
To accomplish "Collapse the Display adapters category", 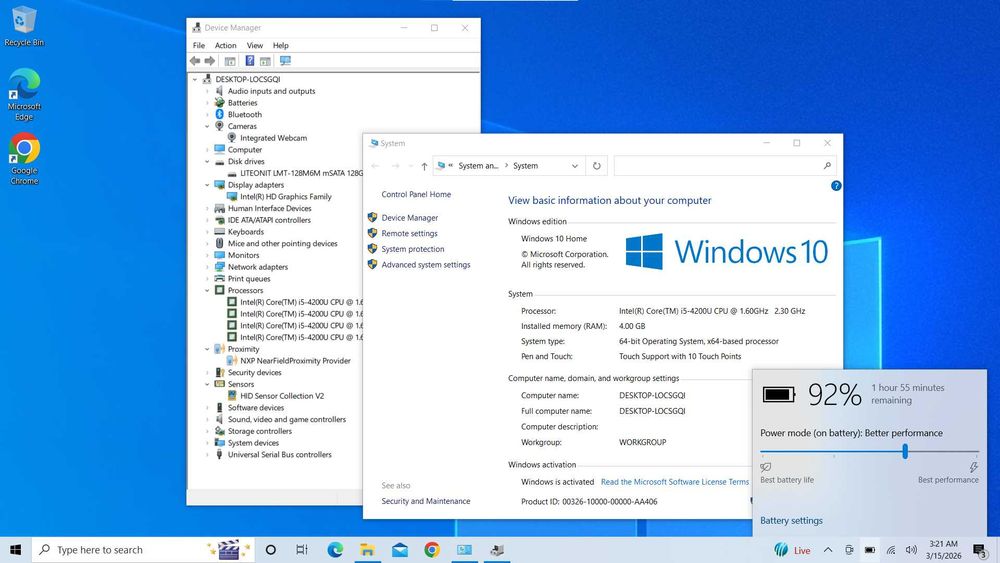I will click(x=207, y=185).
